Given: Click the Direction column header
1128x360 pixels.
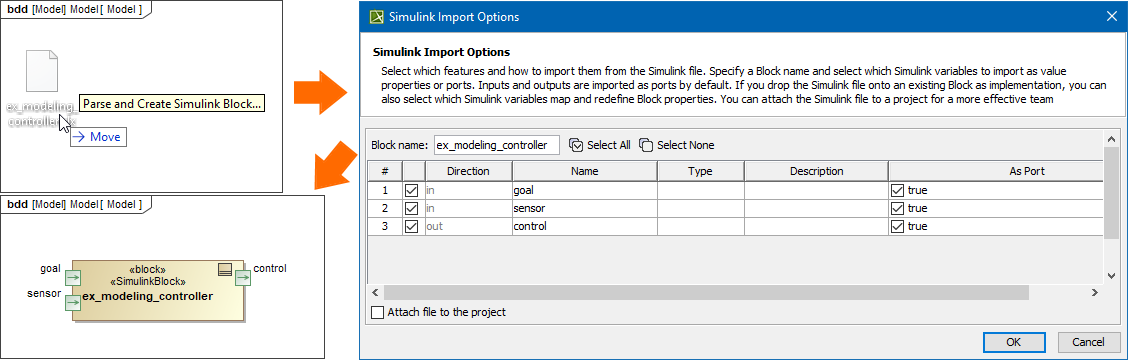Looking at the screenshot, I should [x=468, y=171].
